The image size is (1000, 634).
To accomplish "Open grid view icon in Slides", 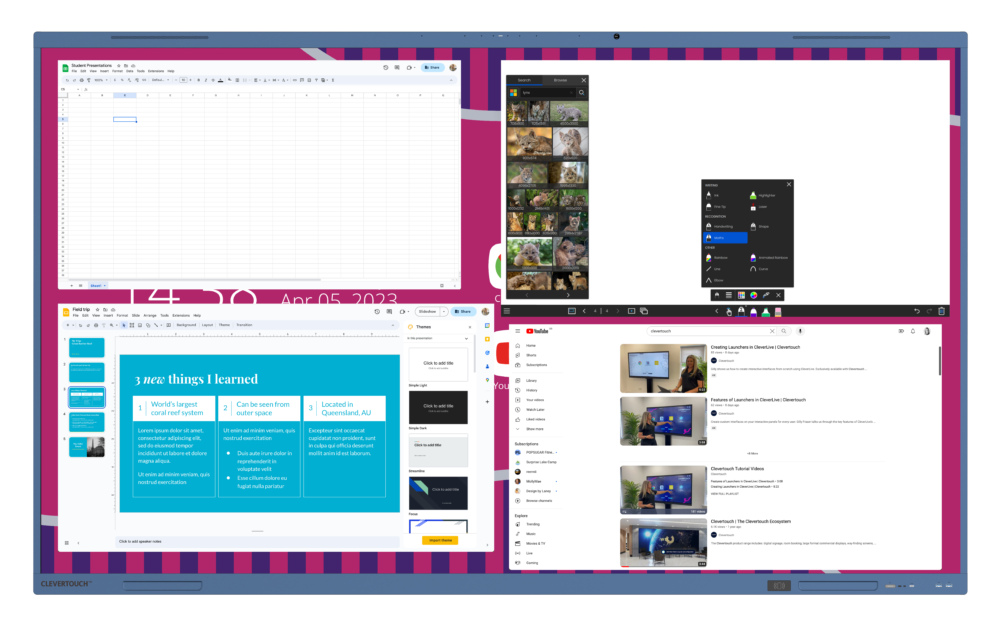I will point(66,543).
